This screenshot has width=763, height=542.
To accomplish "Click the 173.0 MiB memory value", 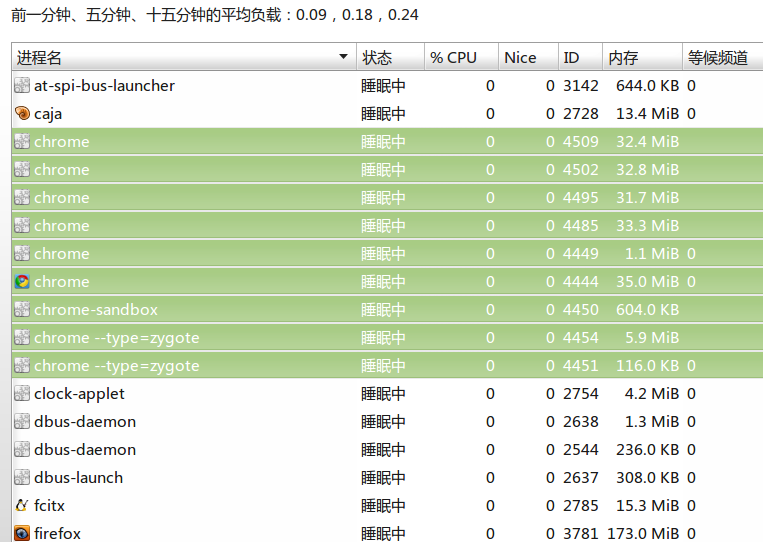I will (x=643, y=533).
